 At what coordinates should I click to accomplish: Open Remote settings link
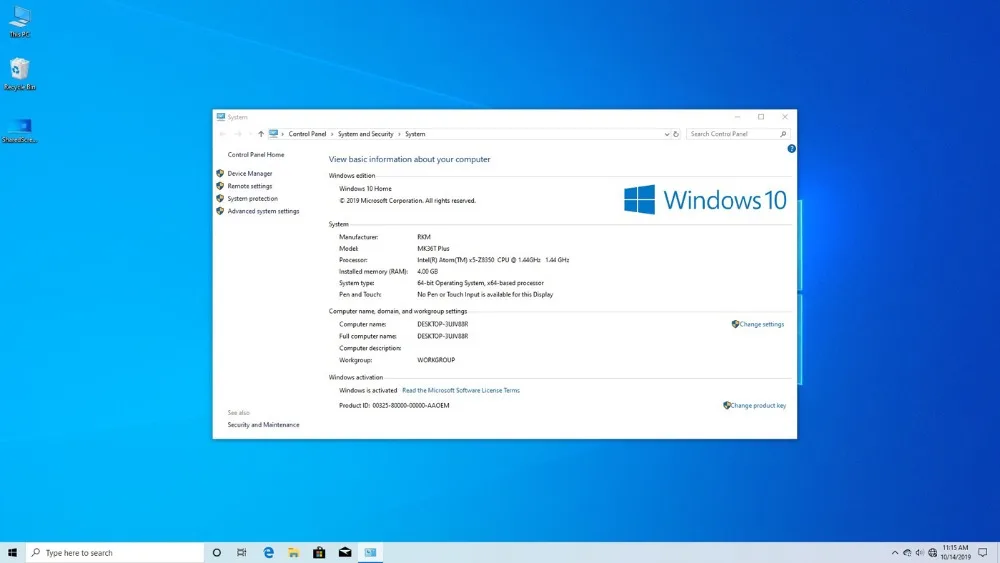click(x=249, y=186)
